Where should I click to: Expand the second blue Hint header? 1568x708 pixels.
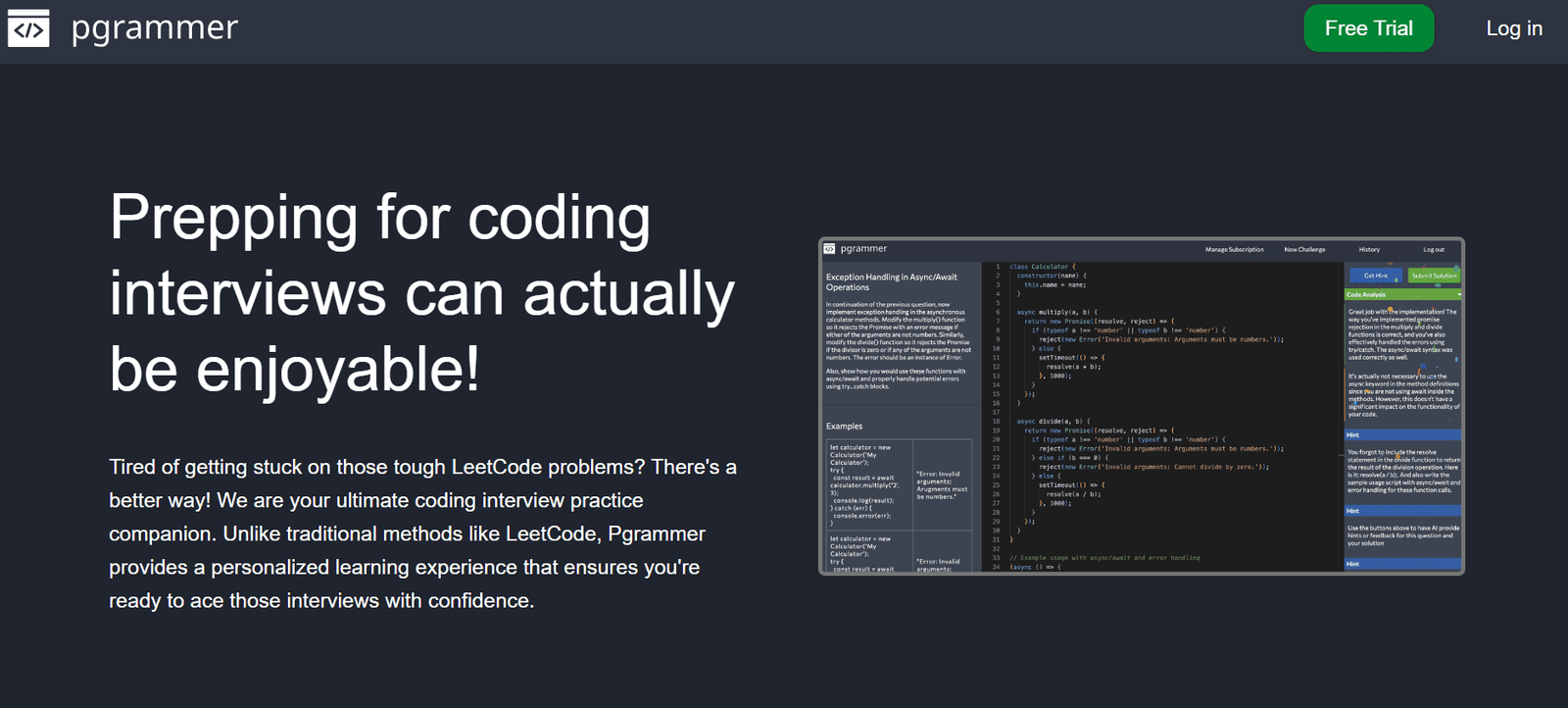(1402, 511)
